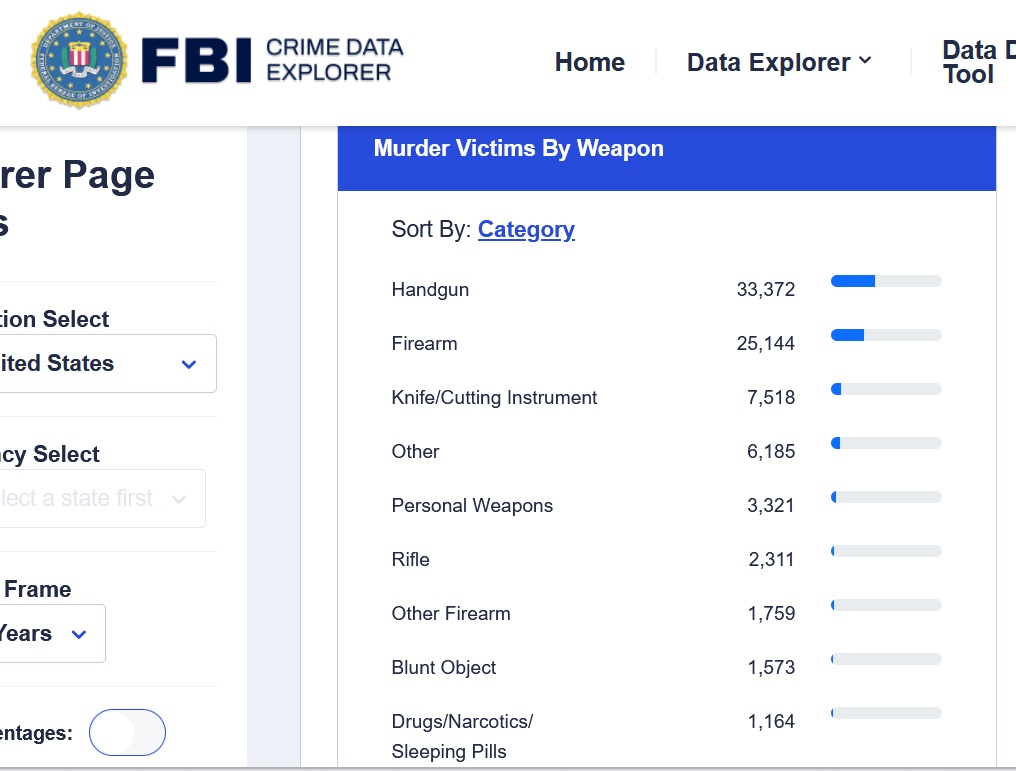Screen dimensions: 1016x771
Task: Click the FBI seal logo icon
Action: 79,61
